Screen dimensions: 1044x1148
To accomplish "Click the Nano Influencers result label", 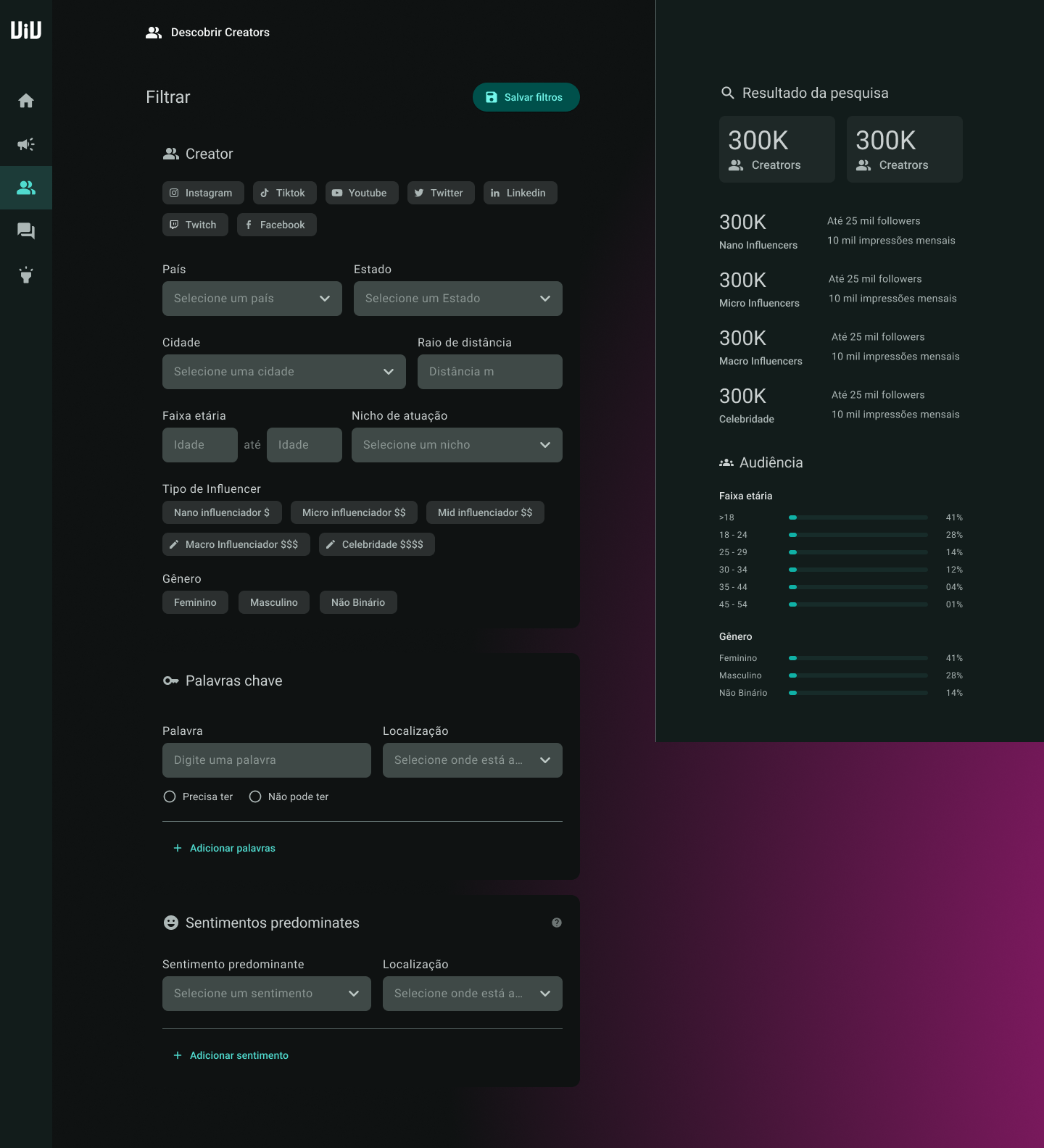I will (x=758, y=245).
